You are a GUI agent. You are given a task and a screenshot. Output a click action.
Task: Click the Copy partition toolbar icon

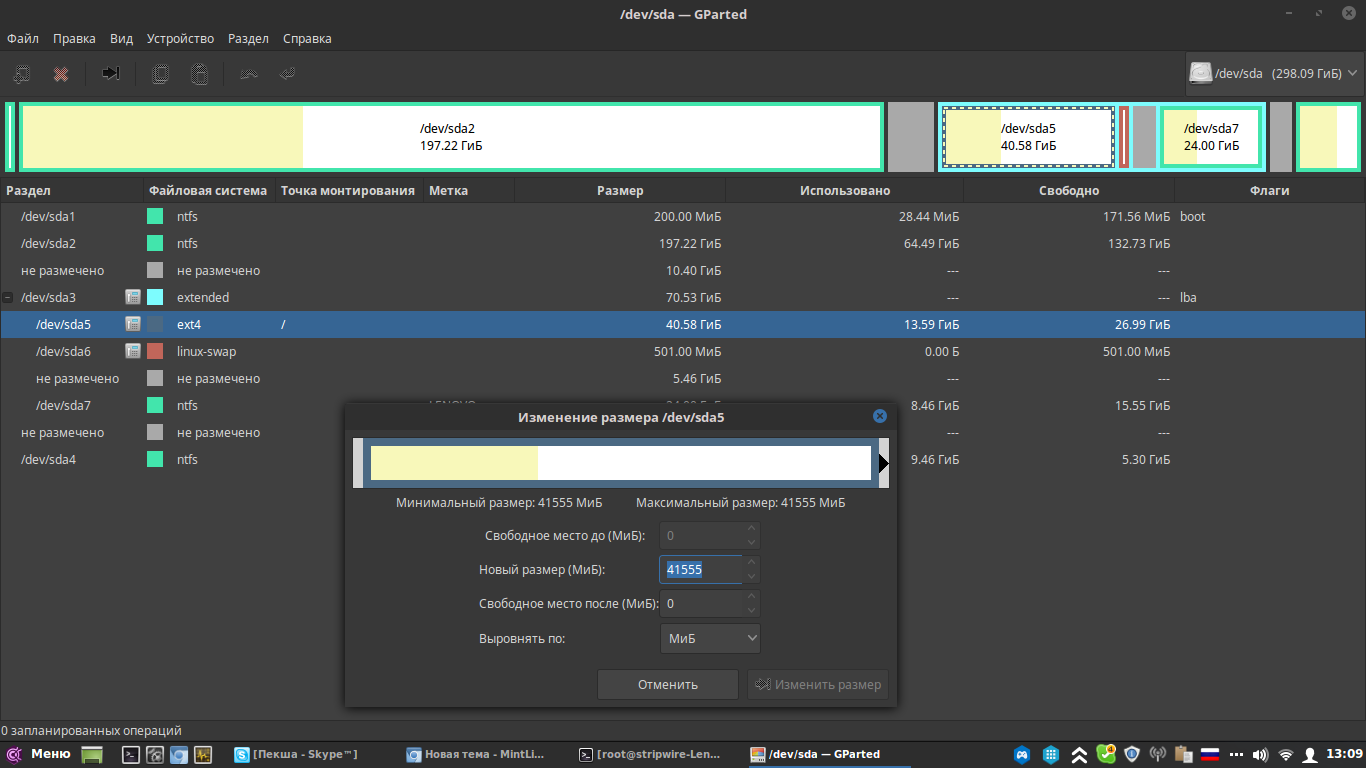[x=160, y=74]
